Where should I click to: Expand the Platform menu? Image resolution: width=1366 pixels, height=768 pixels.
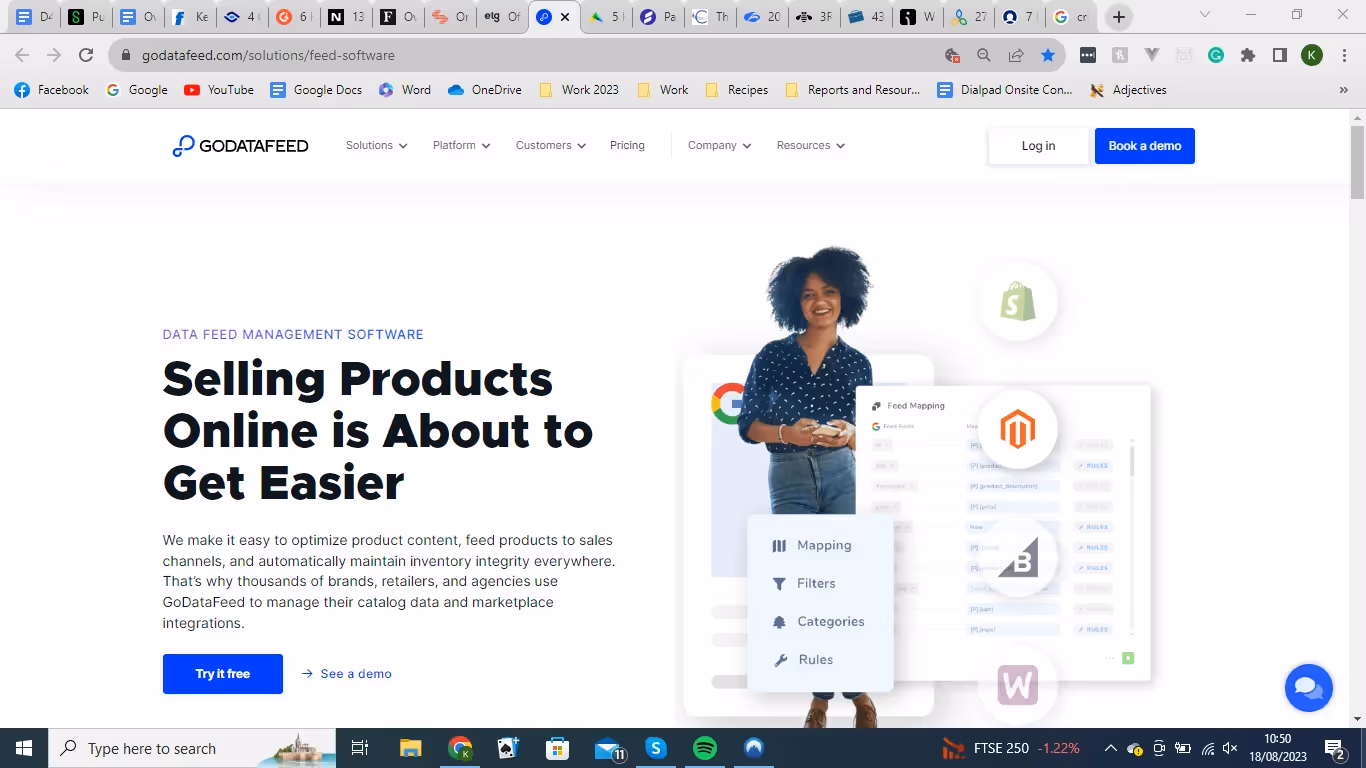tap(462, 146)
